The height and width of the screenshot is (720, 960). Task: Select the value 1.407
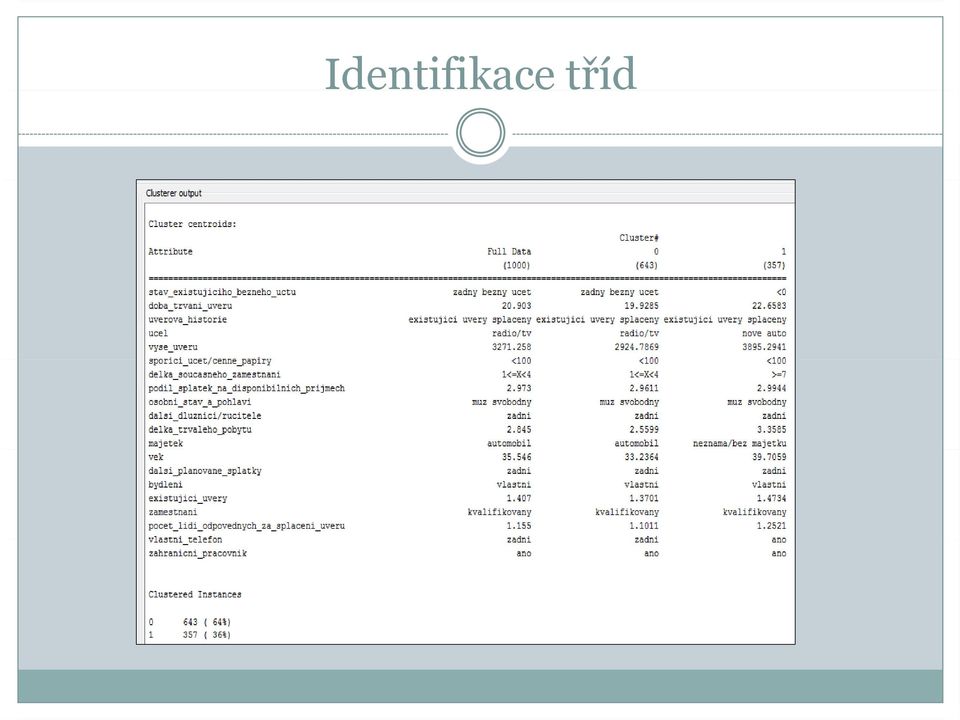pos(519,498)
